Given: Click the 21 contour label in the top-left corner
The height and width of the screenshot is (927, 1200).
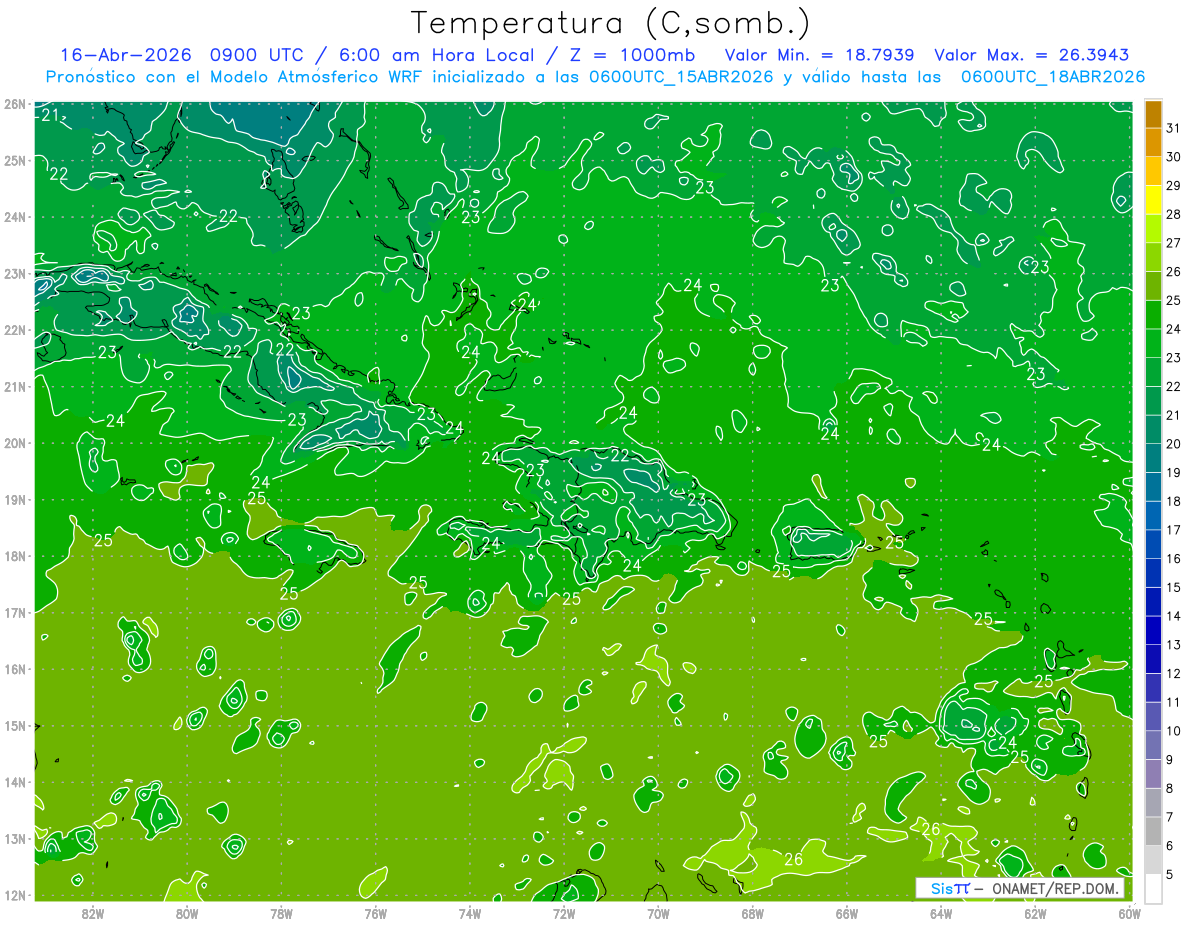Looking at the screenshot, I should 51,115.
